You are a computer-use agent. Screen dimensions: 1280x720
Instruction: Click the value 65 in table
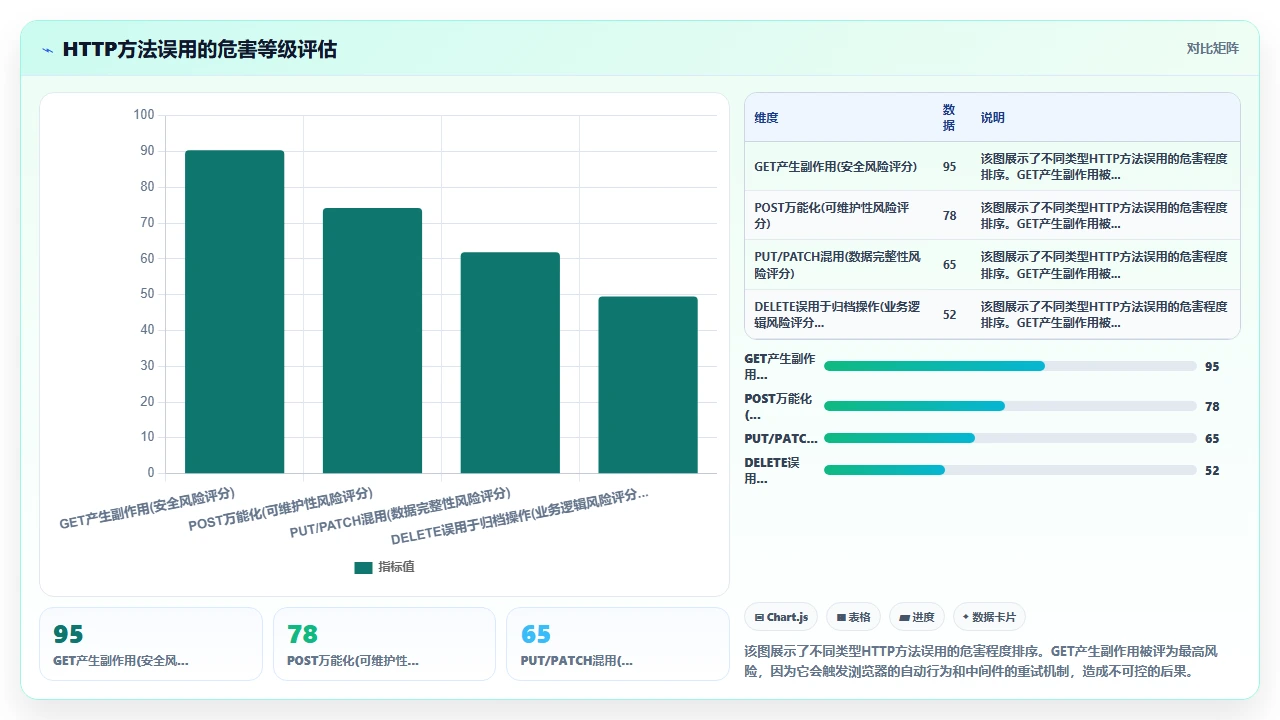[x=949, y=265]
